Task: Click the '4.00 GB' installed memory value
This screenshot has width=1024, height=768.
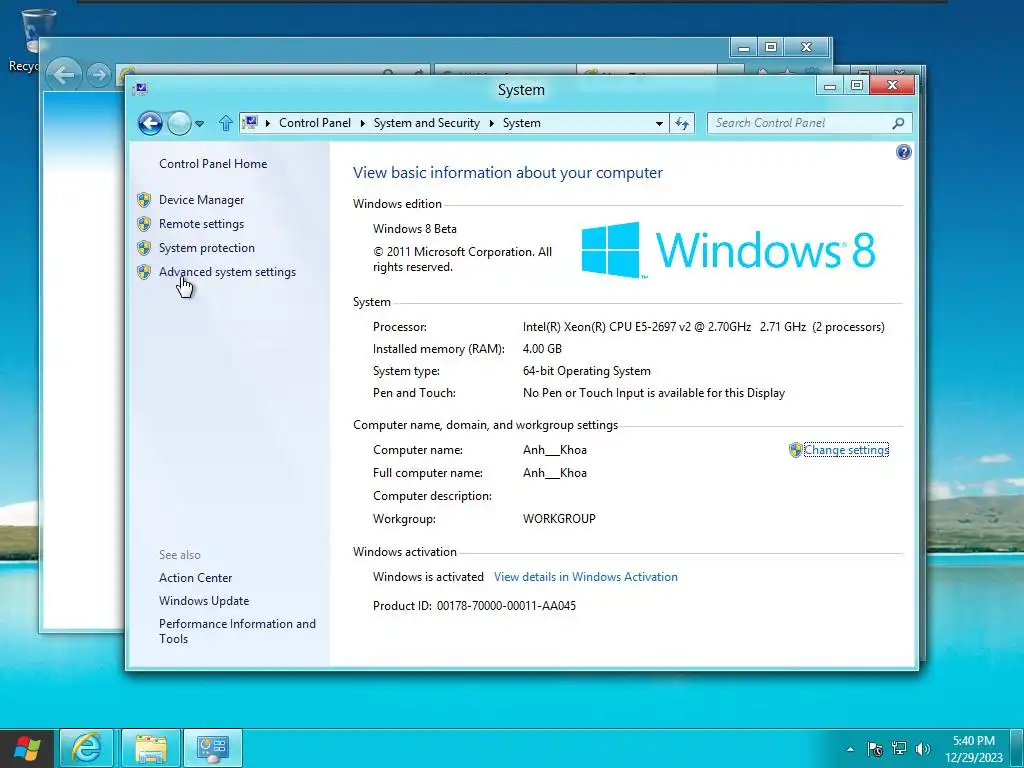Action: pyautogui.click(x=542, y=349)
